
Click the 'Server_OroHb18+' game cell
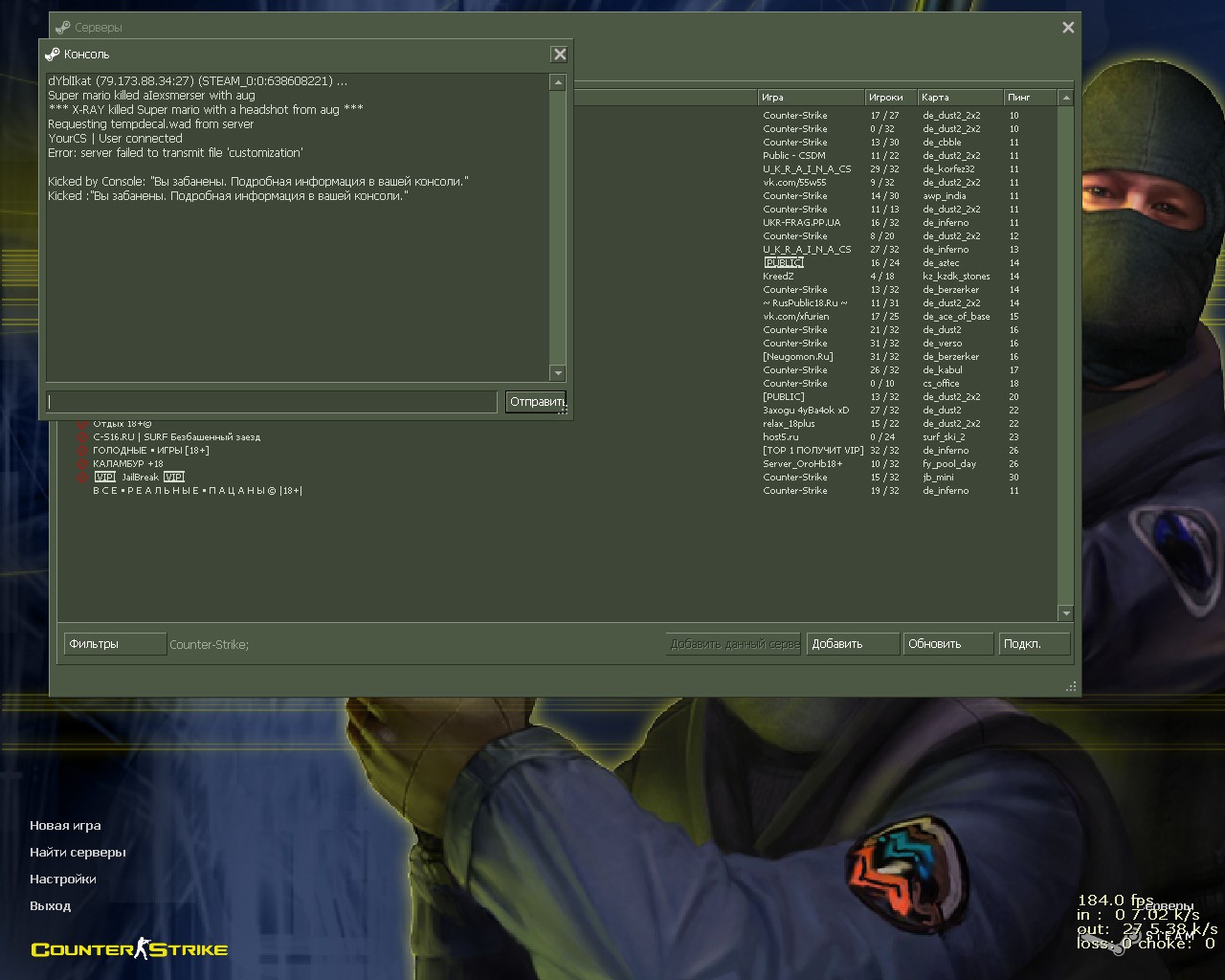803,464
